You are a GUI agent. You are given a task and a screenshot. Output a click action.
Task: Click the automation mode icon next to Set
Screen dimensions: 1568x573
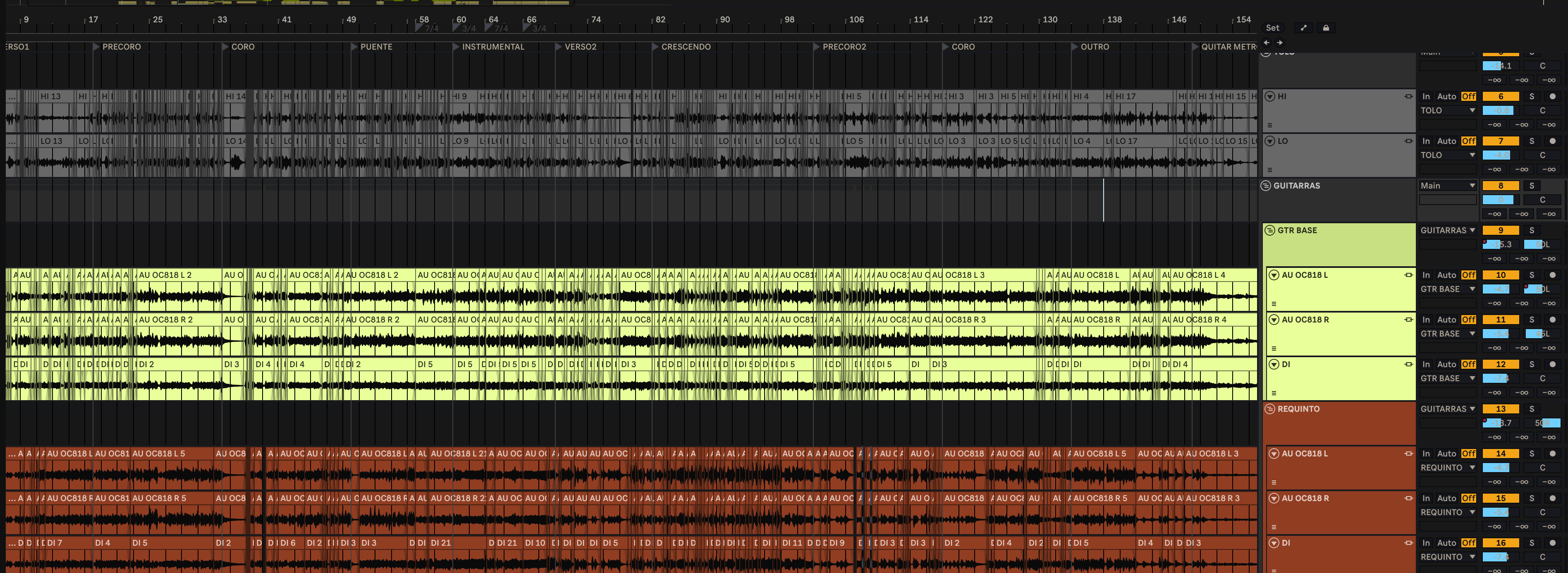click(x=1303, y=28)
